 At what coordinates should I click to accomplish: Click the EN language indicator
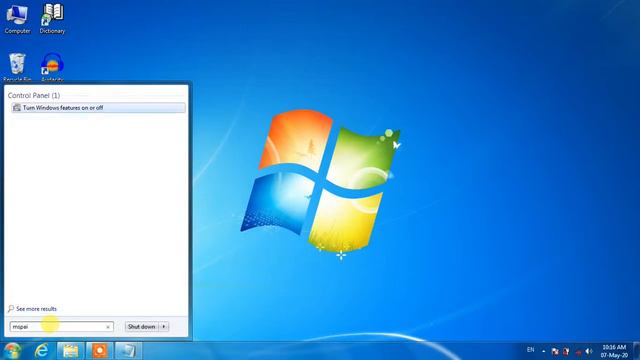pos(530,350)
